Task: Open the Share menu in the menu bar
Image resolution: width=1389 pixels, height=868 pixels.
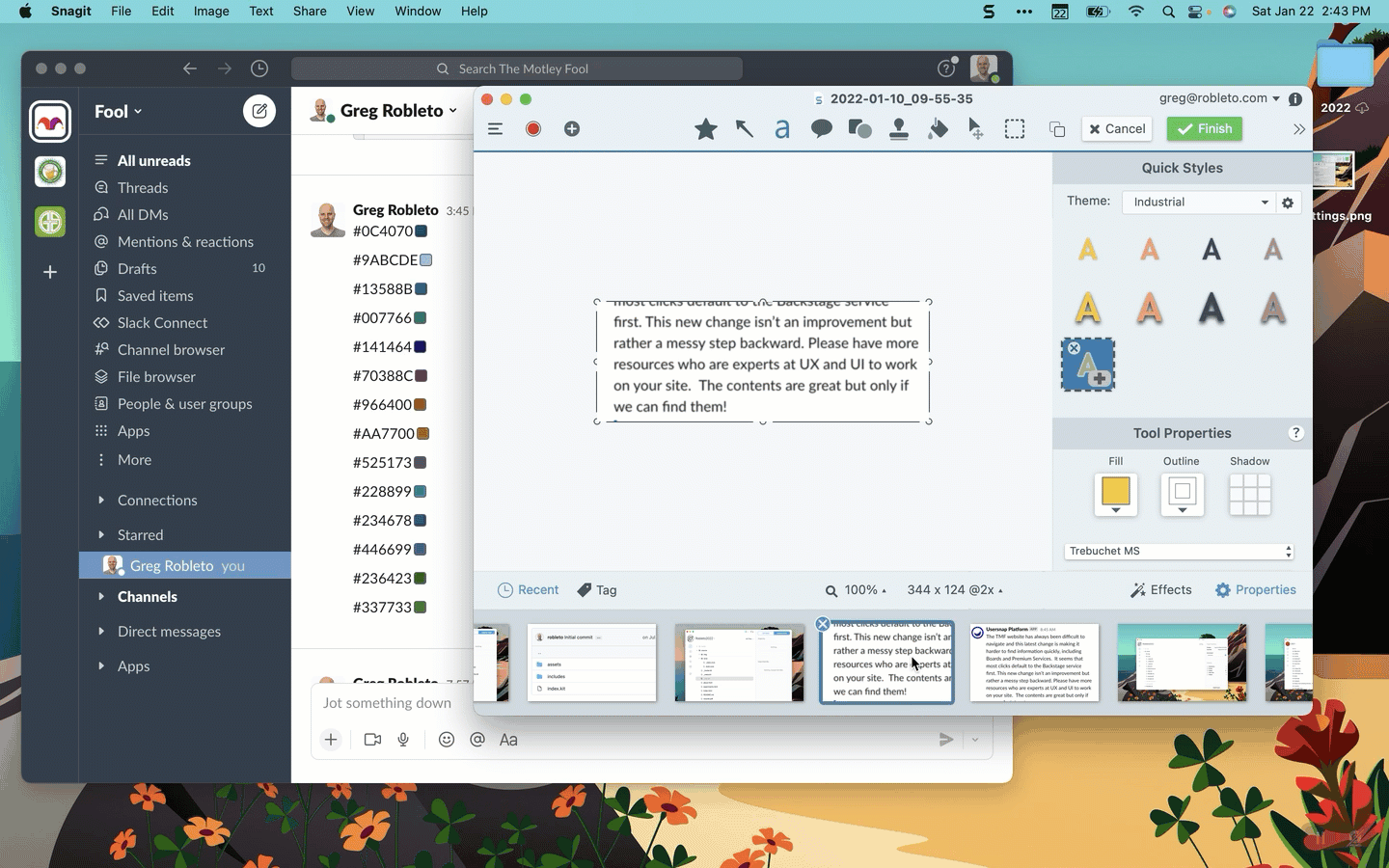Action: (310, 12)
